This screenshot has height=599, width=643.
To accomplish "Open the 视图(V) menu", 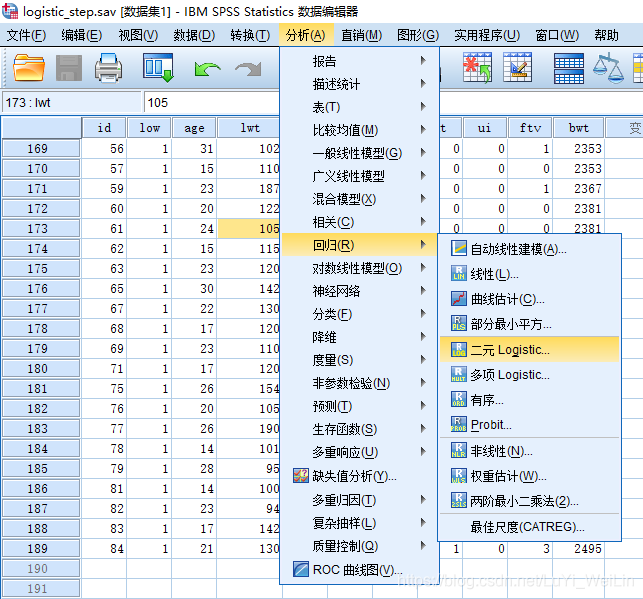I will (138, 35).
